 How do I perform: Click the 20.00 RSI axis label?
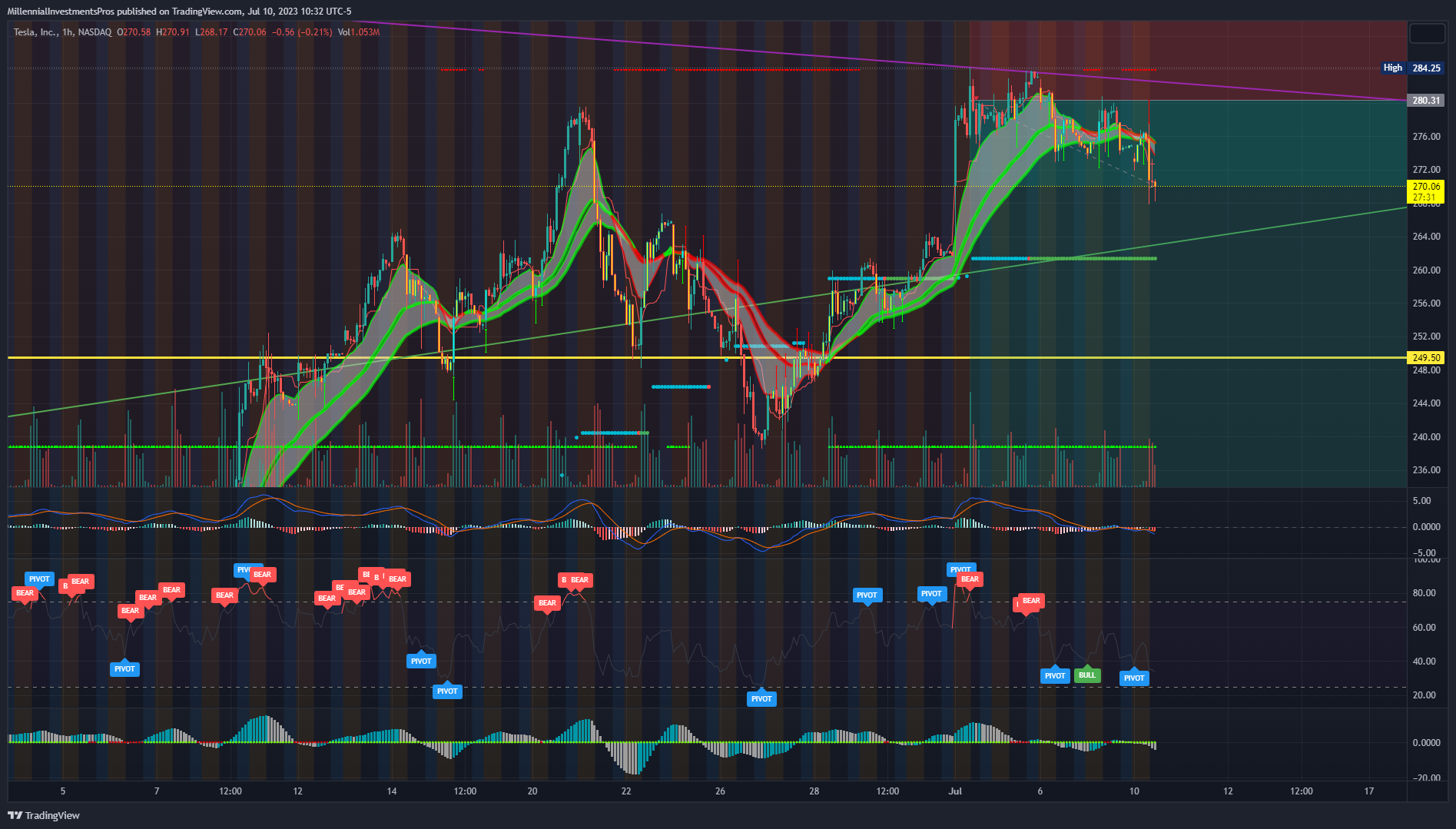pyautogui.click(x=1424, y=695)
